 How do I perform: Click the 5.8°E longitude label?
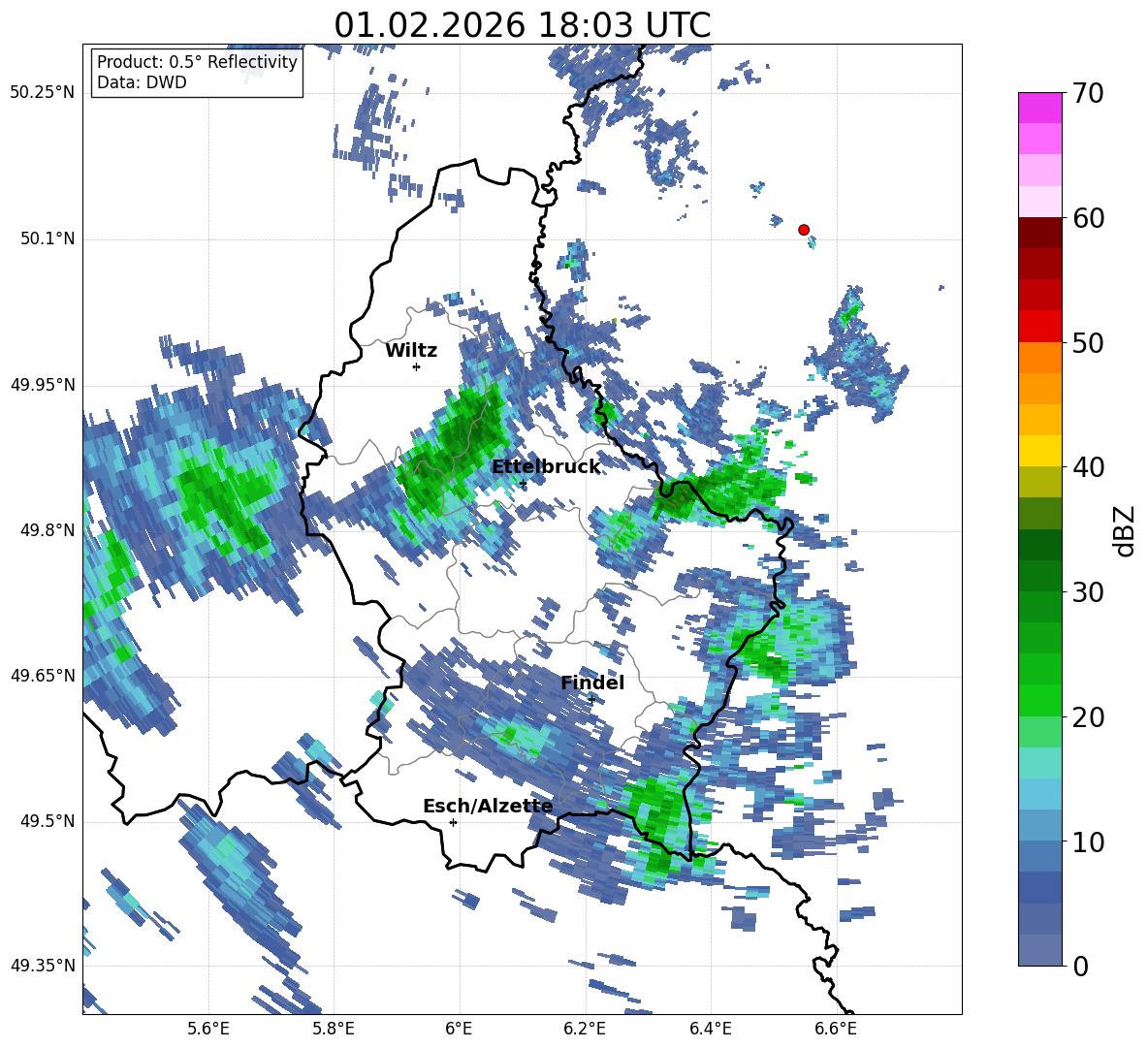[334, 1030]
